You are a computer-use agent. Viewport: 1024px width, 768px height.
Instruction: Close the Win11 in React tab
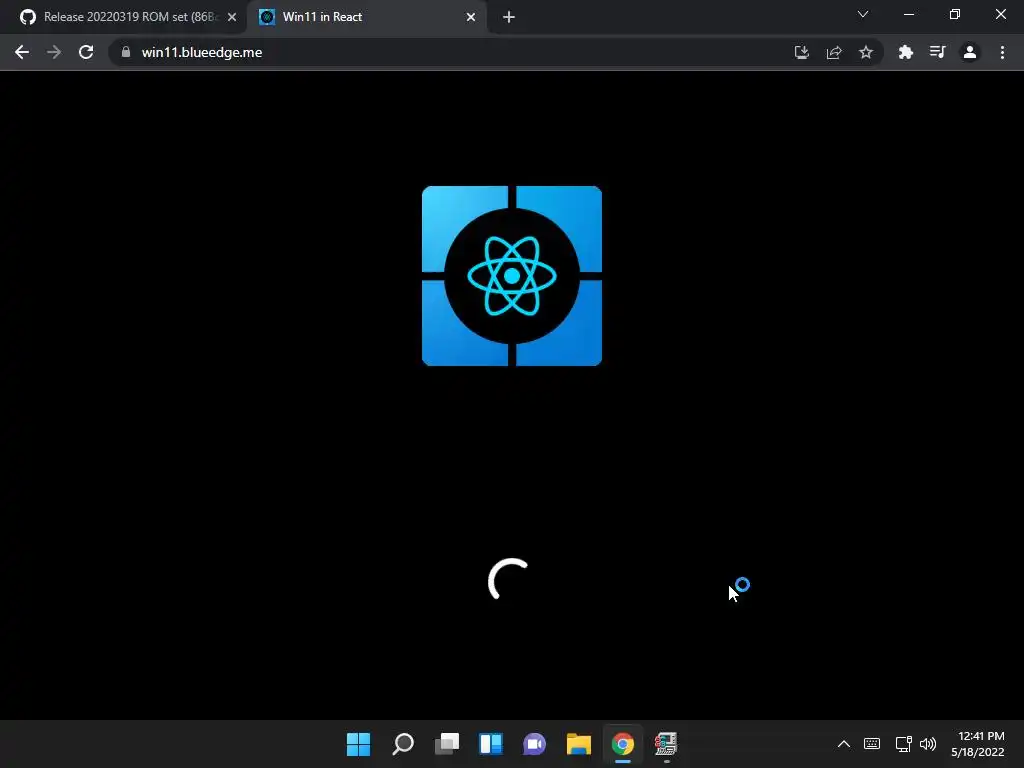click(x=471, y=17)
